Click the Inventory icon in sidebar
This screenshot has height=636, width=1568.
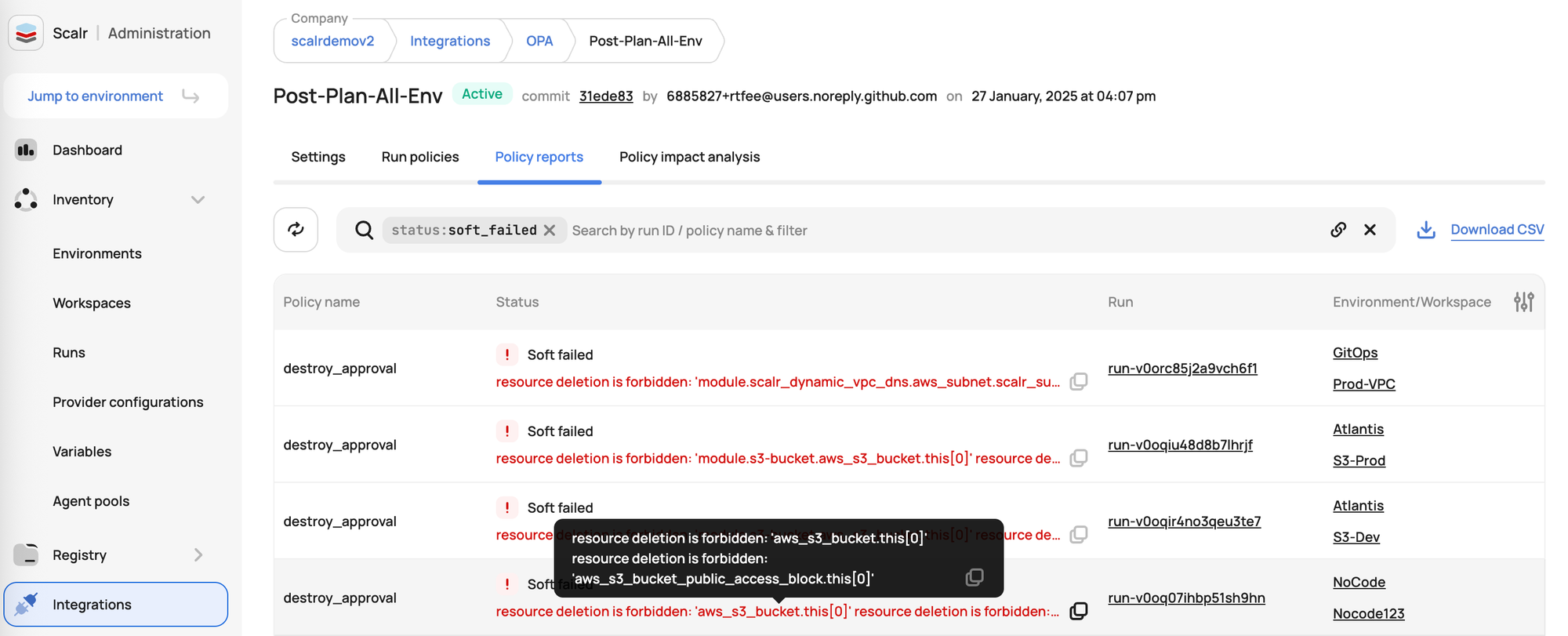coord(26,199)
